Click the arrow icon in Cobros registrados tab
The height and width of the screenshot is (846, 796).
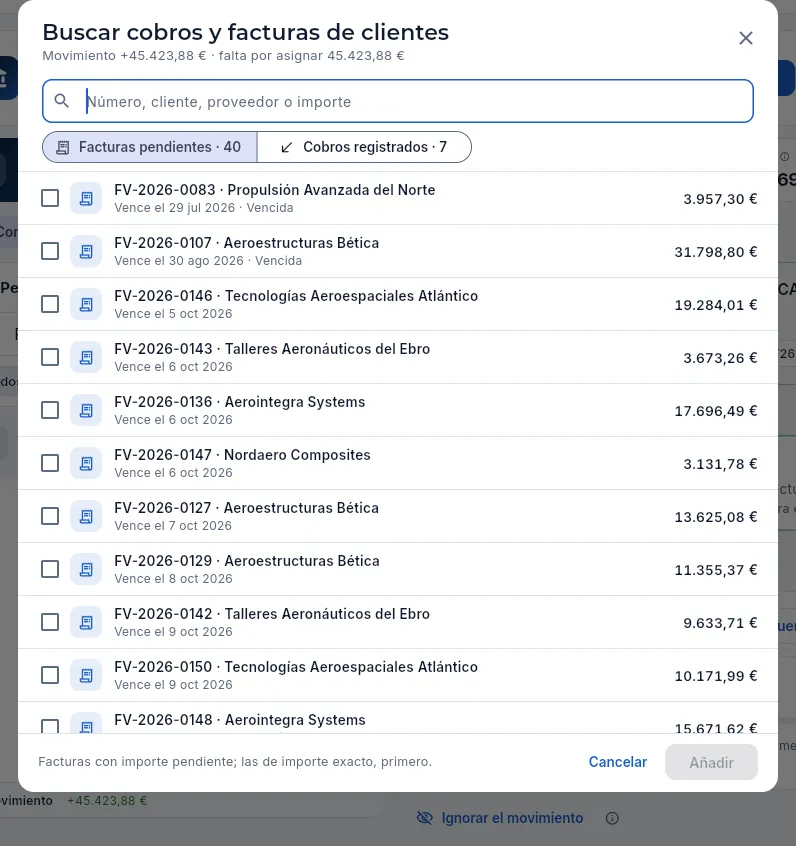(x=287, y=147)
